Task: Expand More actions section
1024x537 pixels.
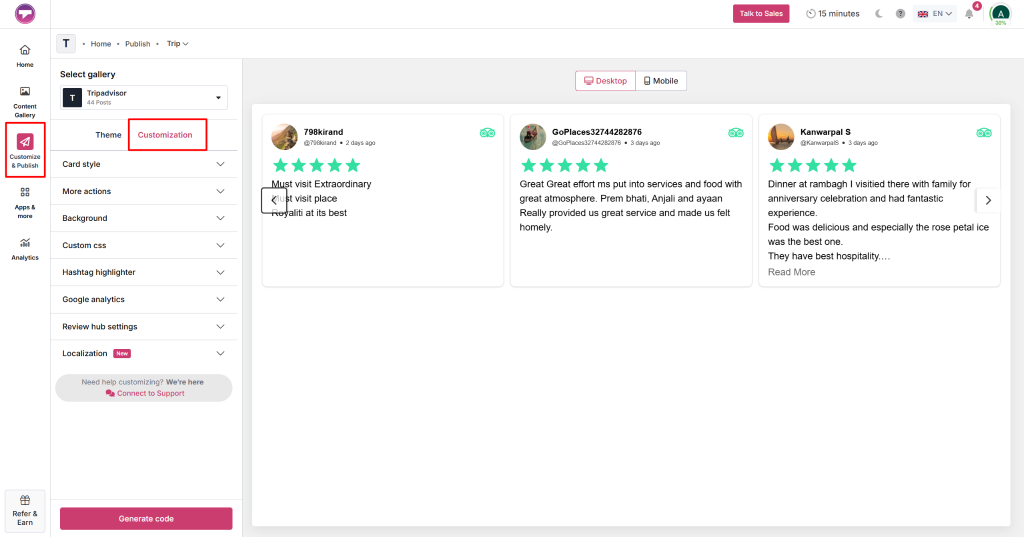Action: point(144,191)
